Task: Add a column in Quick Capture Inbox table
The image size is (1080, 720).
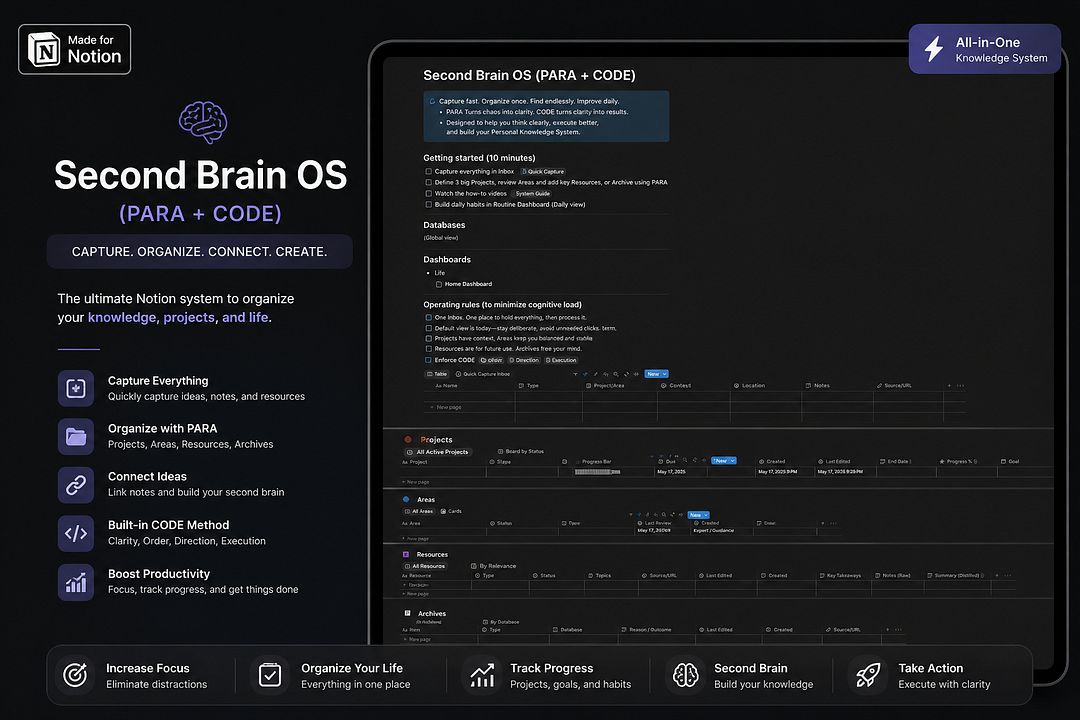Action: pyautogui.click(x=949, y=385)
